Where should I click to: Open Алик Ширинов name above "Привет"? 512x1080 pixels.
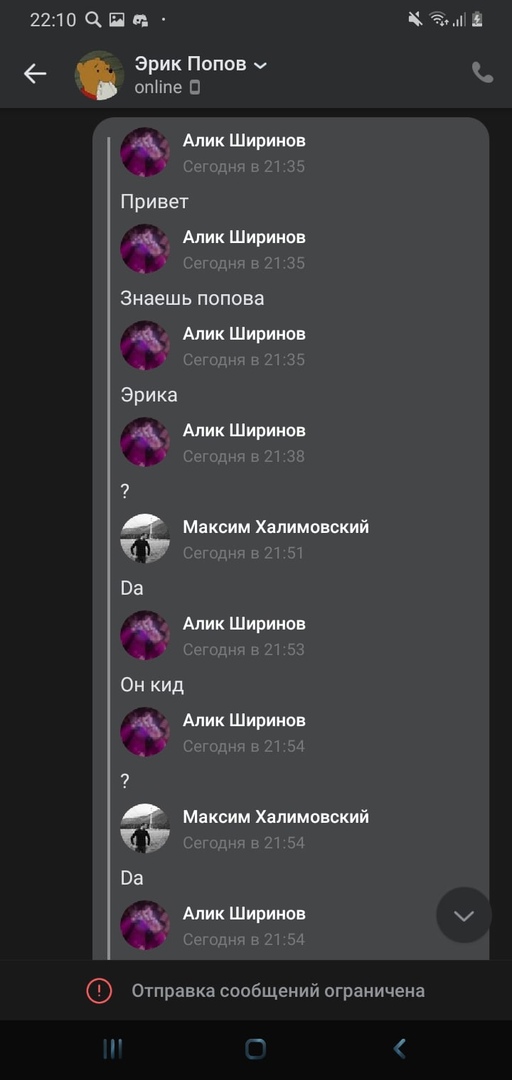tap(244, 141)
